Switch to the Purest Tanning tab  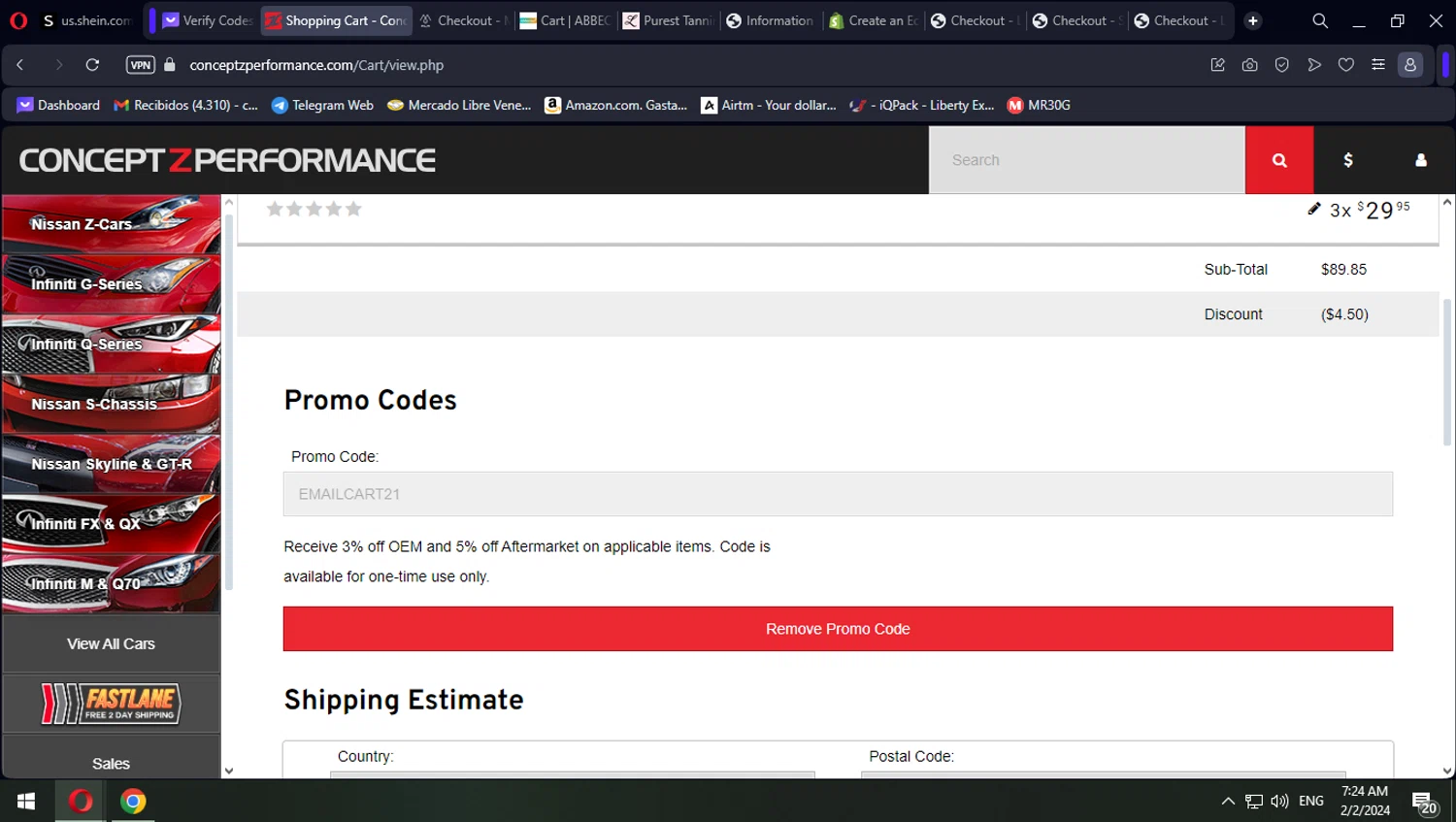point(668,20)
